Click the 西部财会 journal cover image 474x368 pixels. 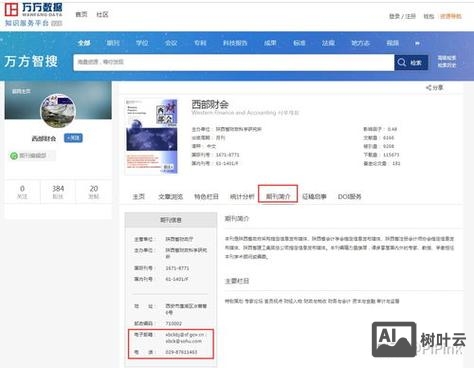(151, 136)
